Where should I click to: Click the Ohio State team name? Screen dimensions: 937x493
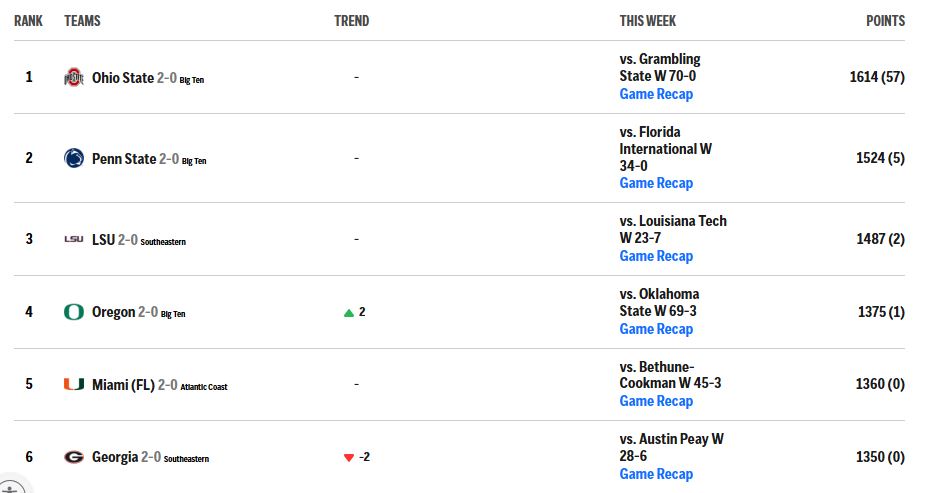[123, 78]
